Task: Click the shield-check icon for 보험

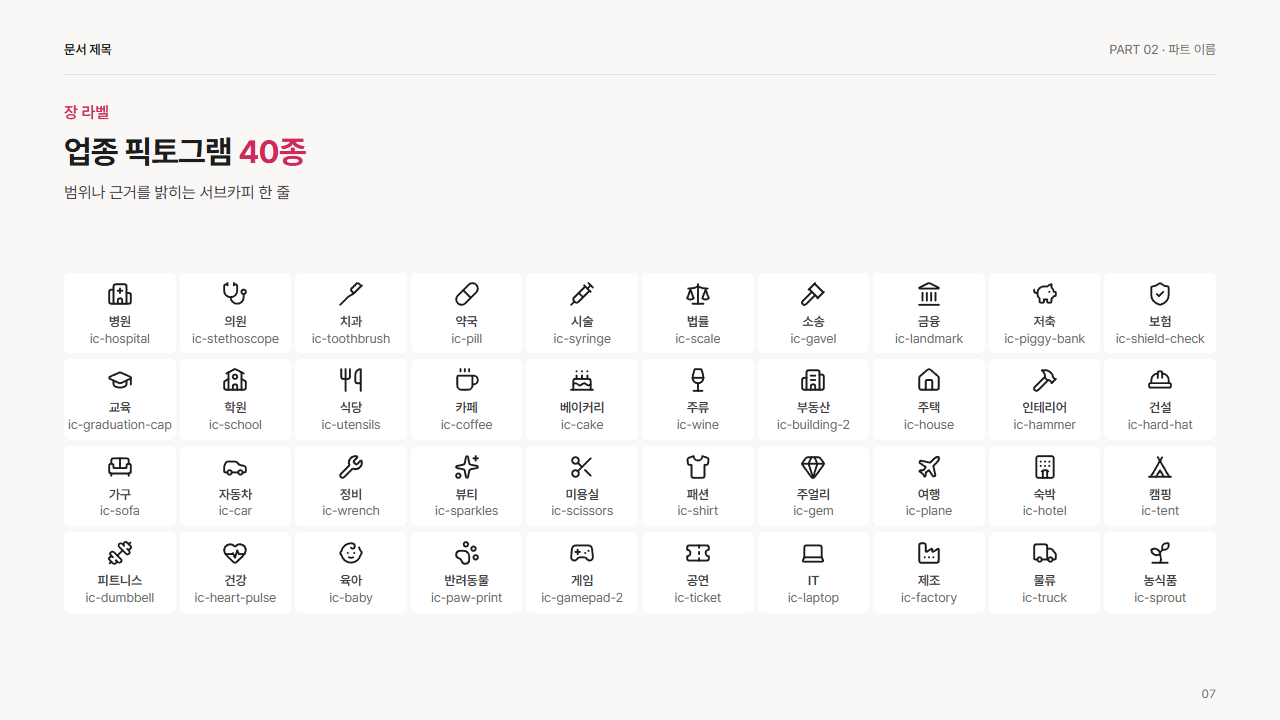Action: (x=1160, y=294)
